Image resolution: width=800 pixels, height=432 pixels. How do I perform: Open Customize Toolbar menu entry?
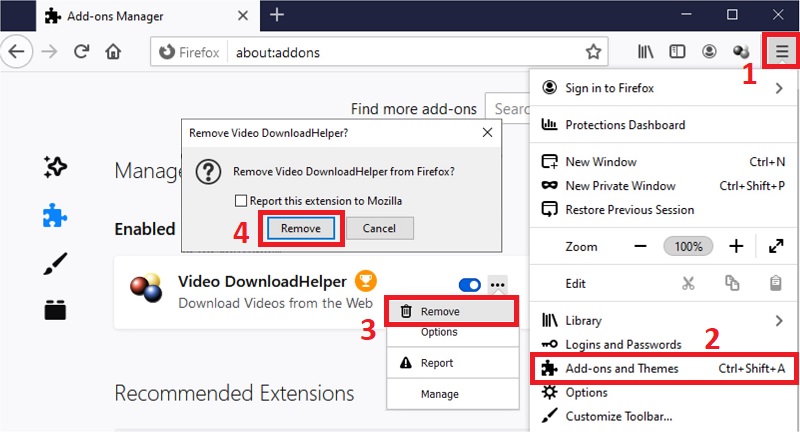pos(664,416)
